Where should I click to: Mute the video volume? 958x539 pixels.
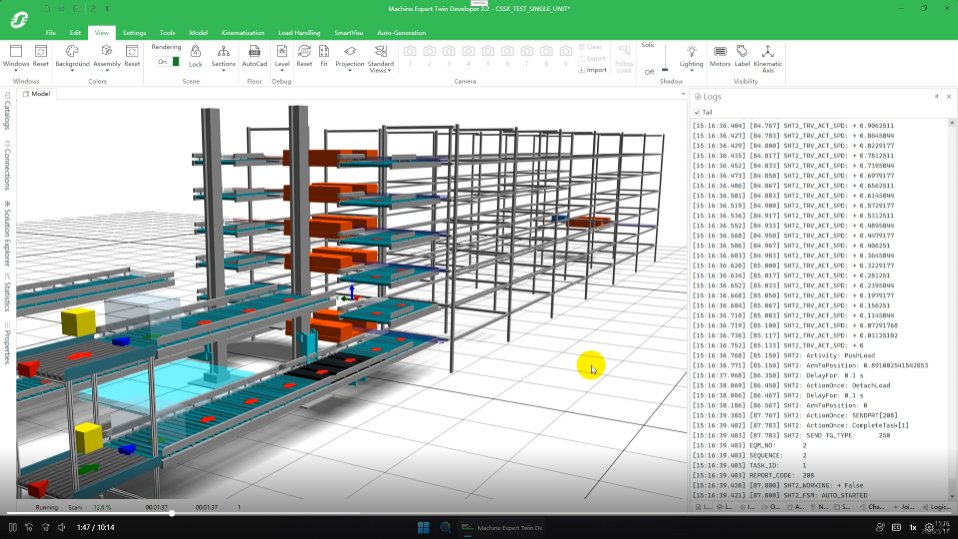(62, 527)
